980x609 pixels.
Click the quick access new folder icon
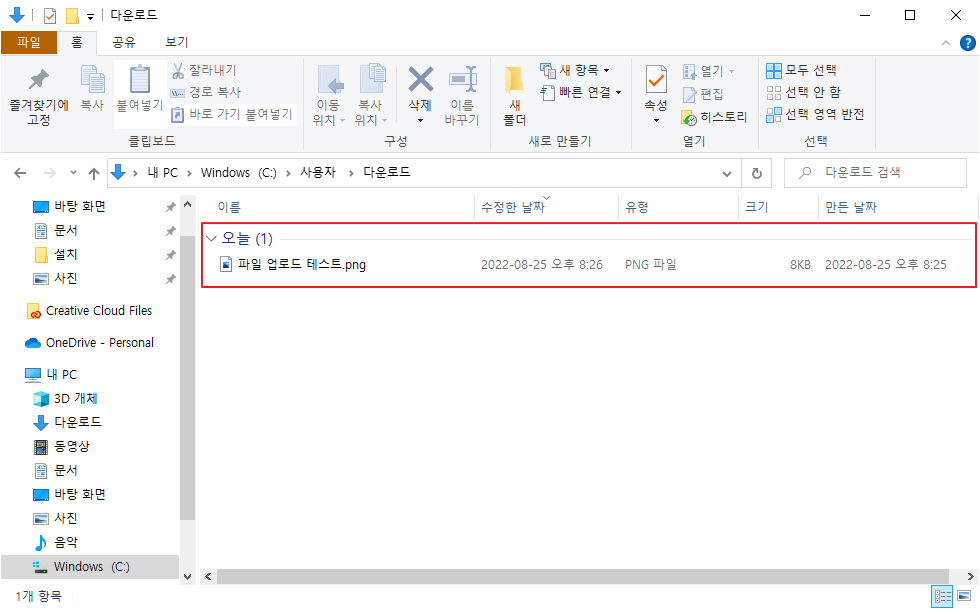click(72, 16)
